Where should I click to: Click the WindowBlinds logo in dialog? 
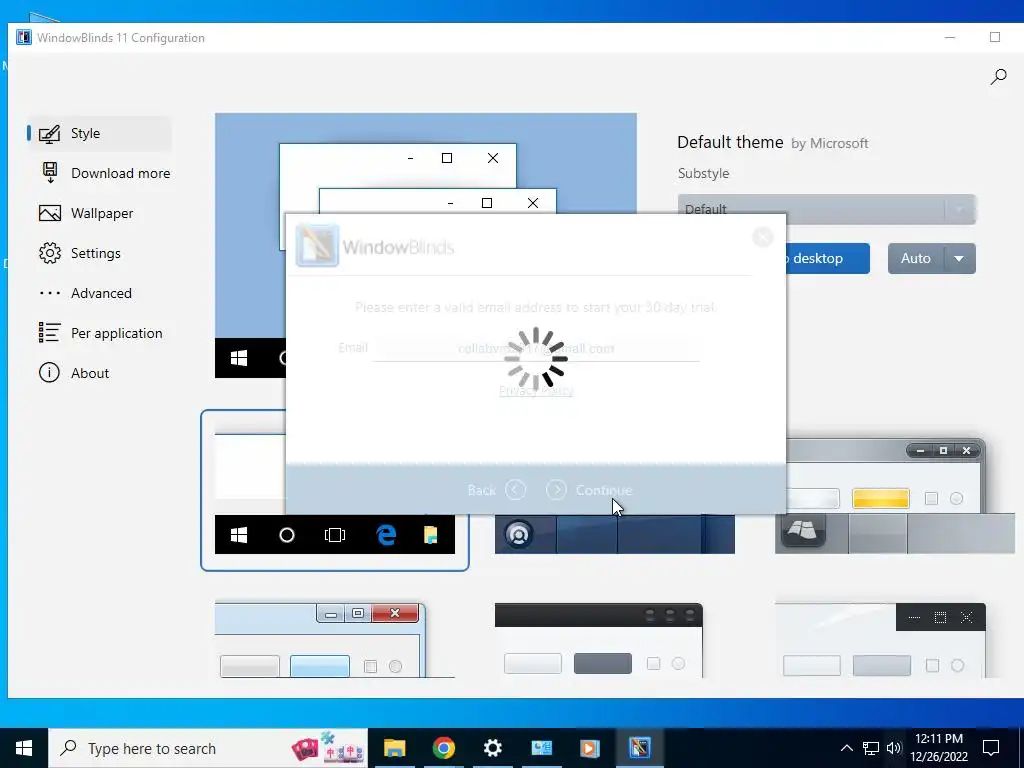pyautogui.click(x=317, y=246)
